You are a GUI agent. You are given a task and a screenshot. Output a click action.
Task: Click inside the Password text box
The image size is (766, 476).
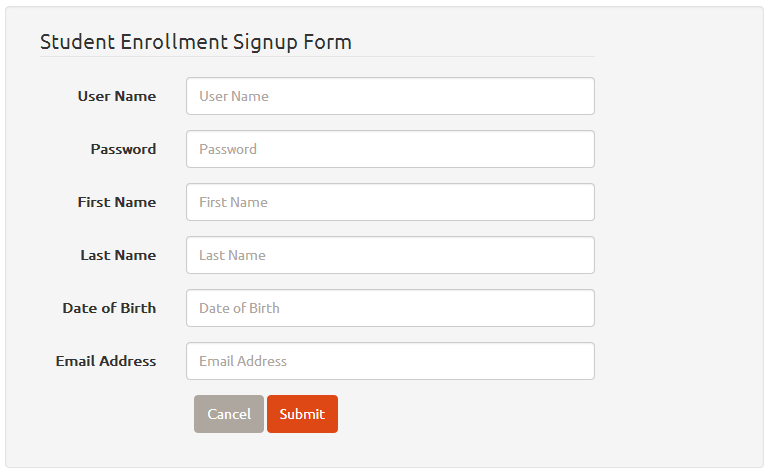click(x=390, y=149)
